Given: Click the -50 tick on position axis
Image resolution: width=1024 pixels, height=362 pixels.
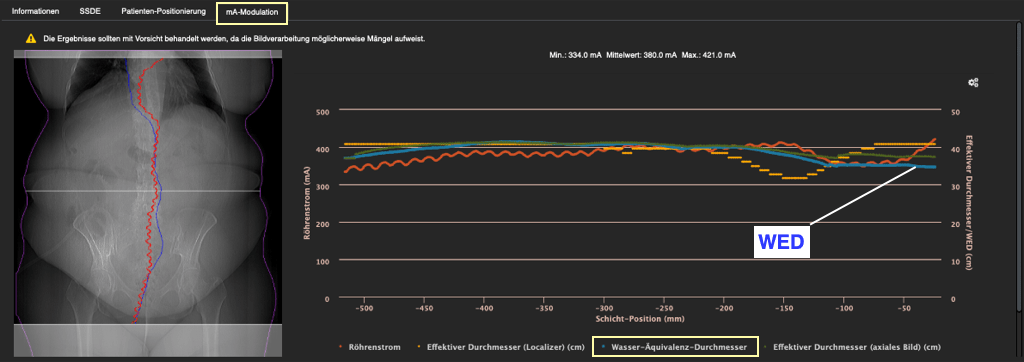Looking at the screenshot, I should click(904, 307).
